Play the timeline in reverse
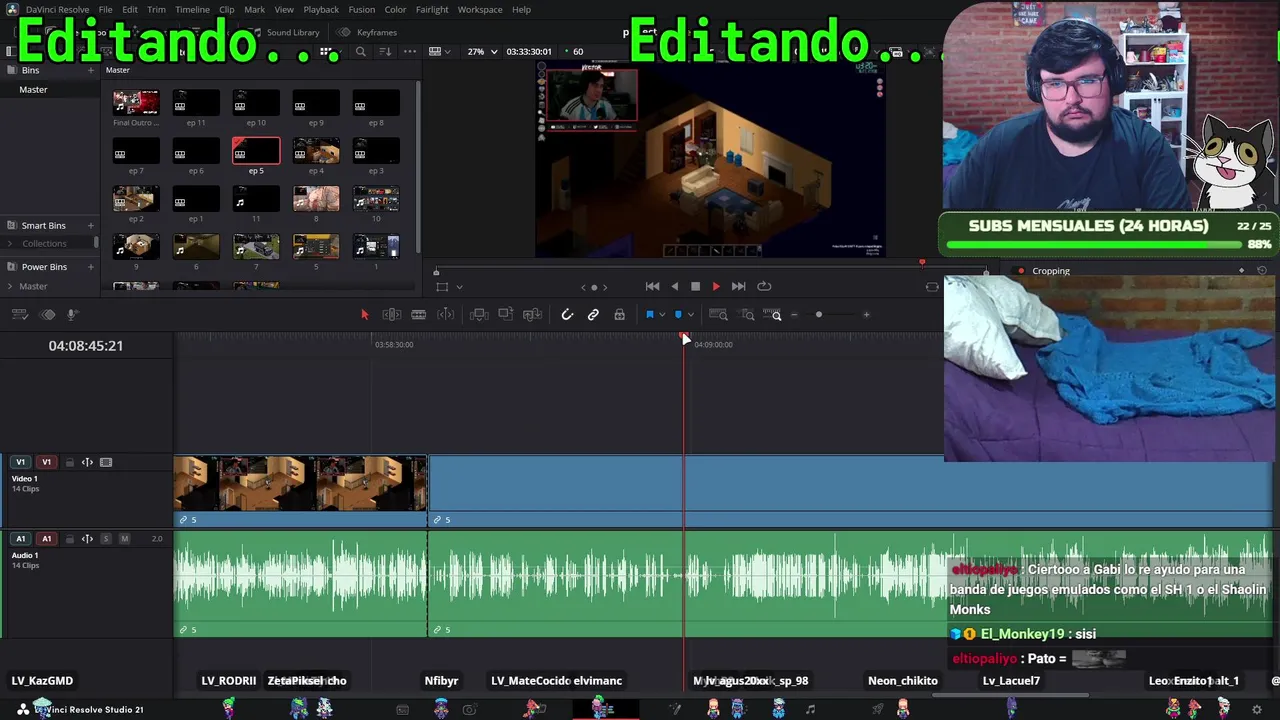Screen dimensions: 1280x720 674,287
